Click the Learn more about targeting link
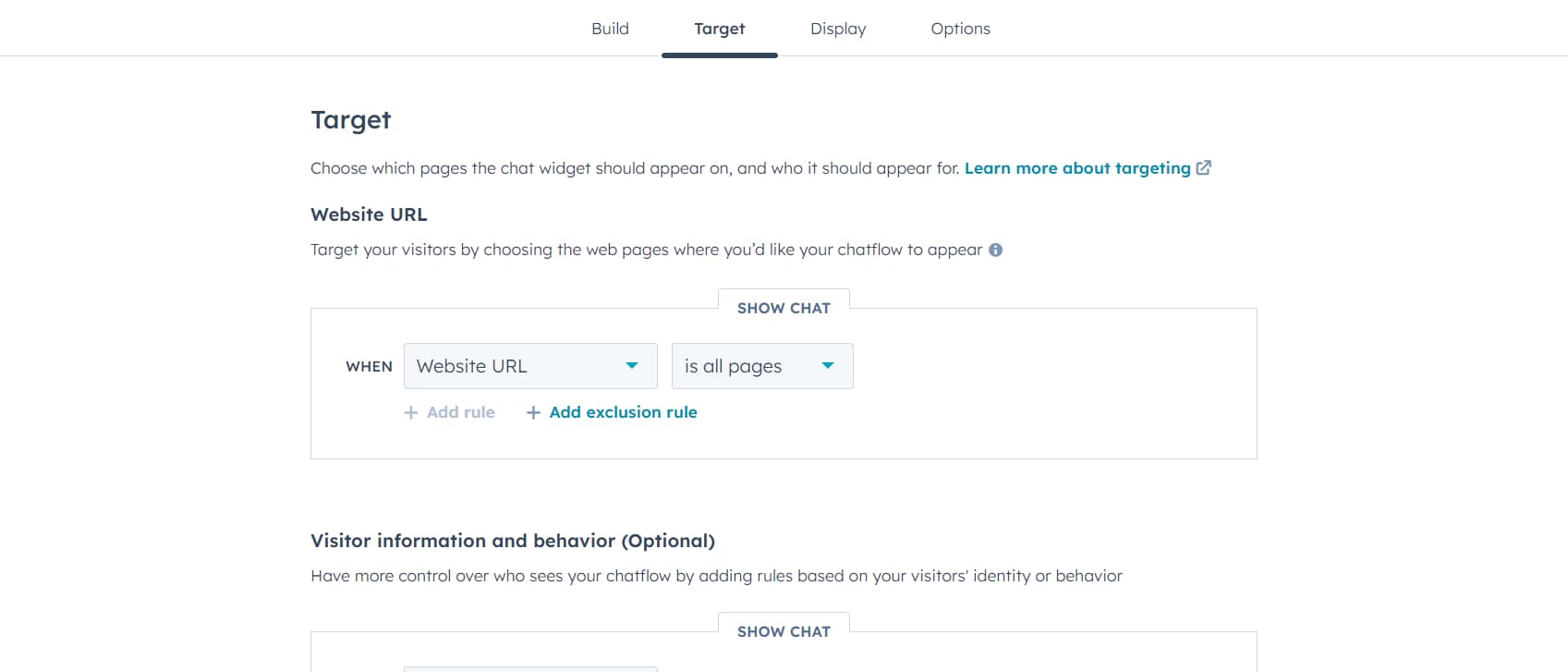 pyautogui.click(x=1077, y=167)
